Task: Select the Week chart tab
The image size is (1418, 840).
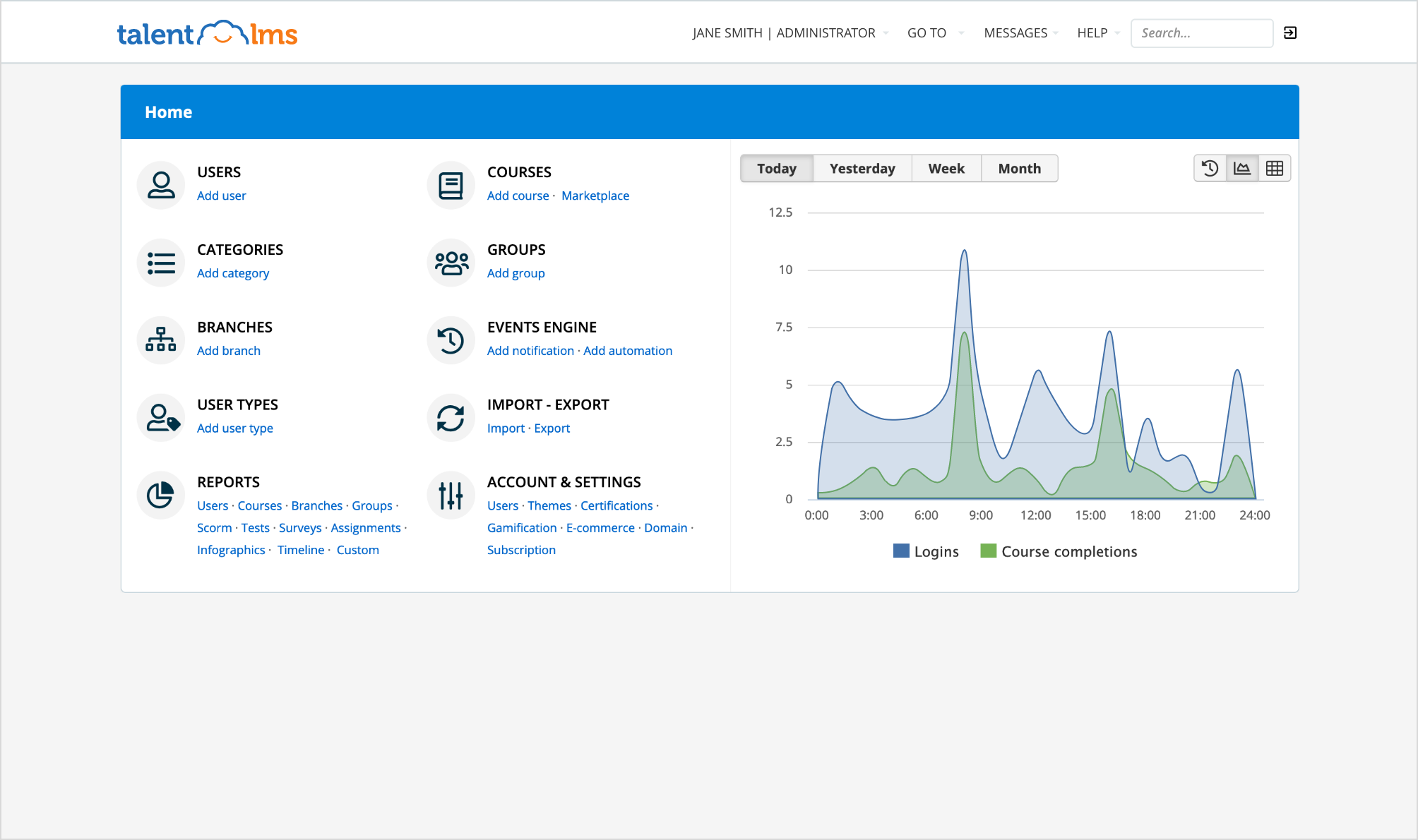Action: pyautogui.click(x=946, y=169)
